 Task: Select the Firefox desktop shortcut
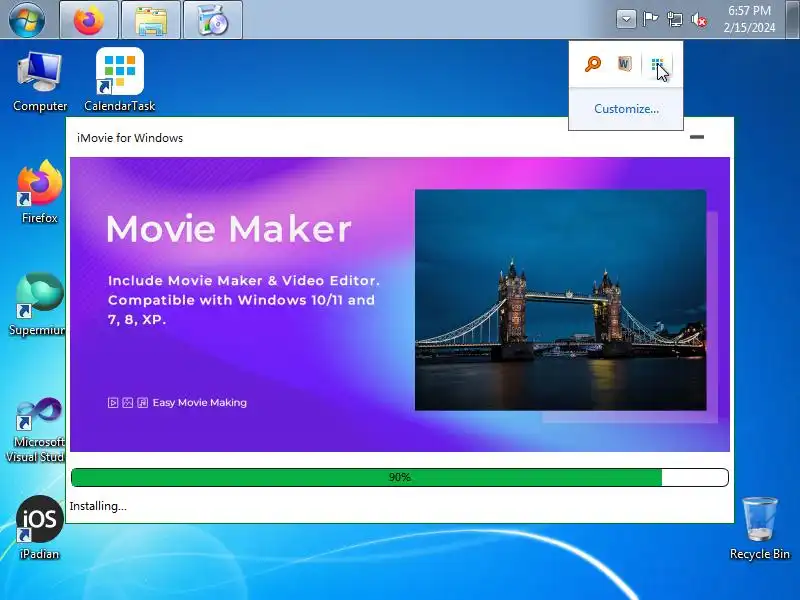(x=39, y=192)
